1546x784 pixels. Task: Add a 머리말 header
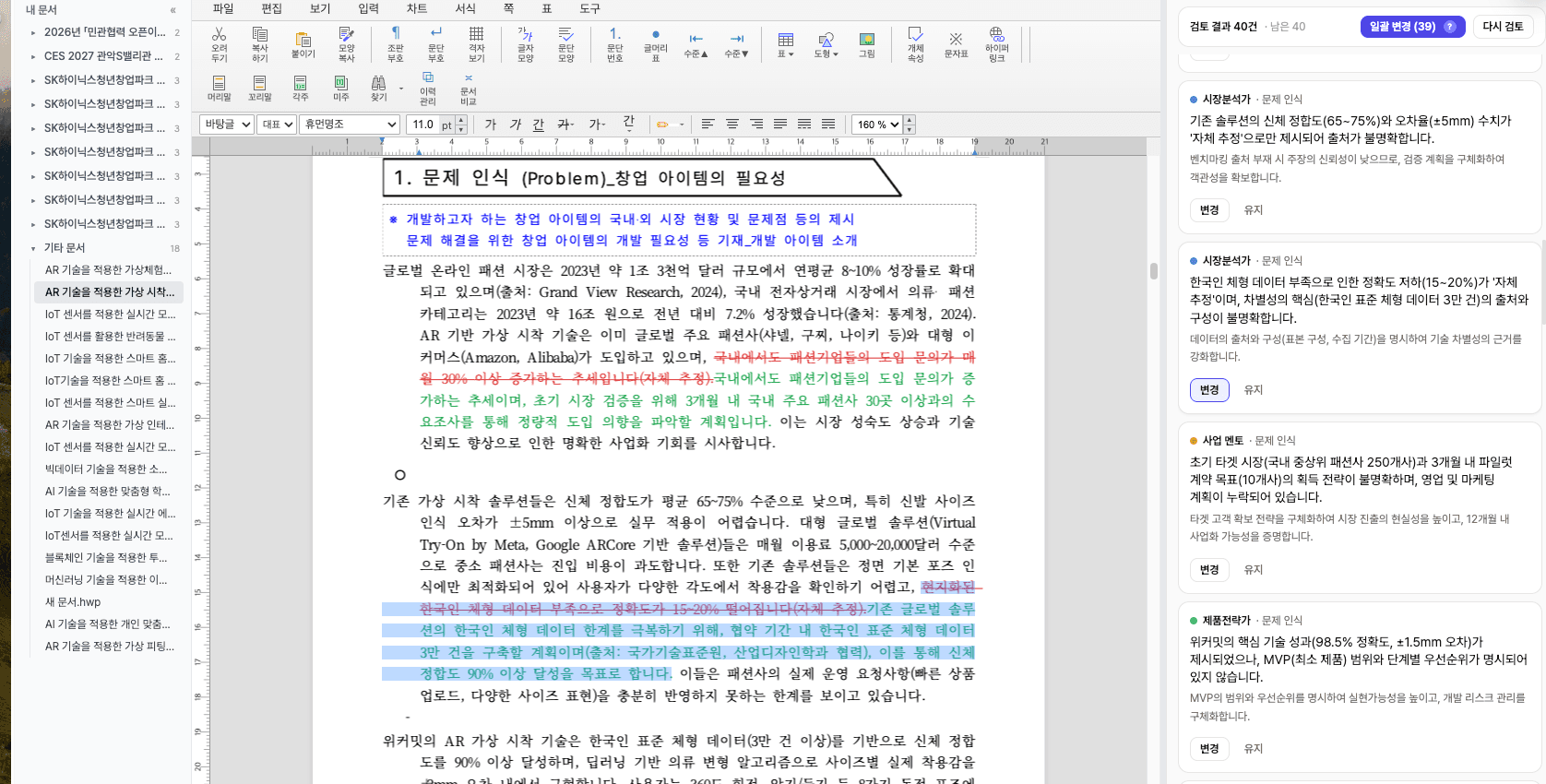[x=220, y=88]
